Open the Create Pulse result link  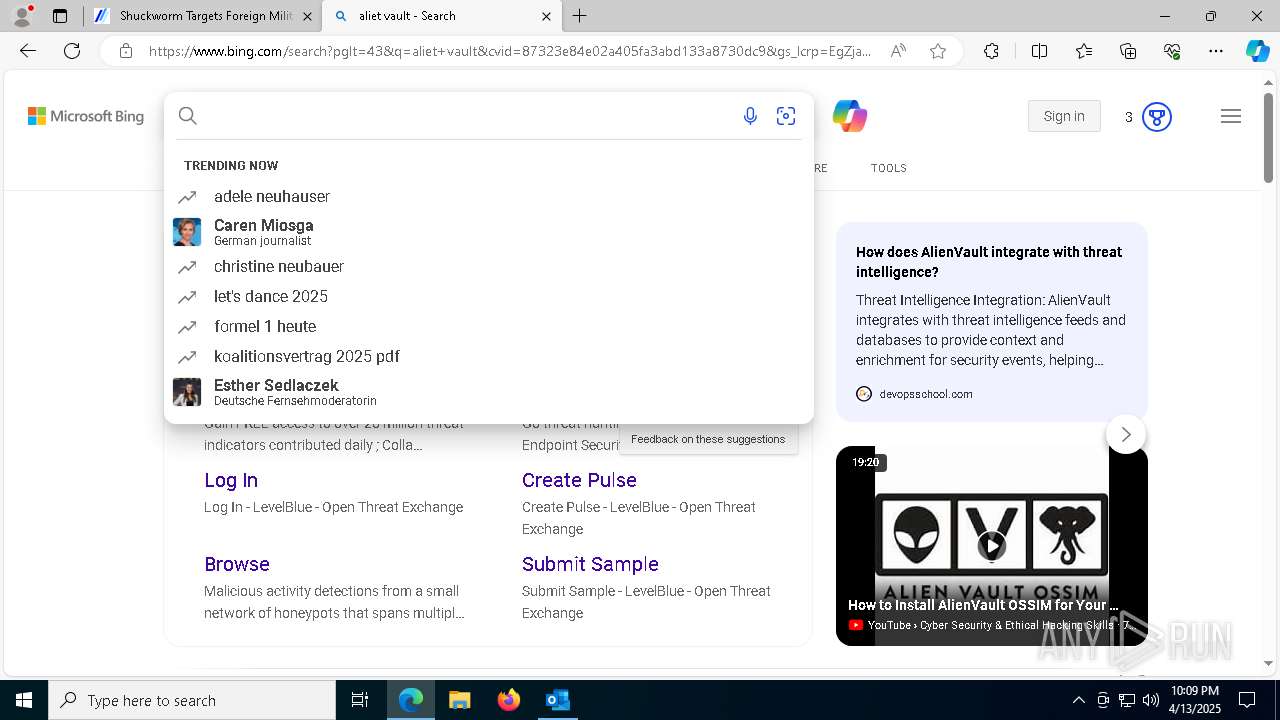pos(579,480)
